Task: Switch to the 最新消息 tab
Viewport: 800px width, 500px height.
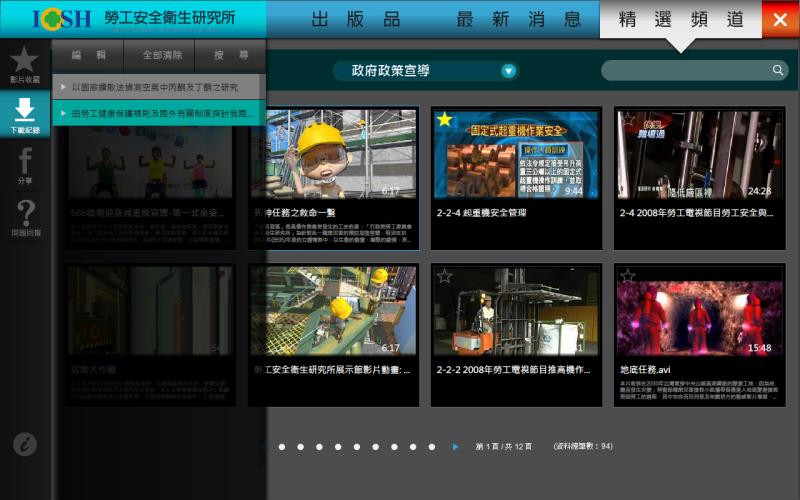Action: (x=518, y=19)
